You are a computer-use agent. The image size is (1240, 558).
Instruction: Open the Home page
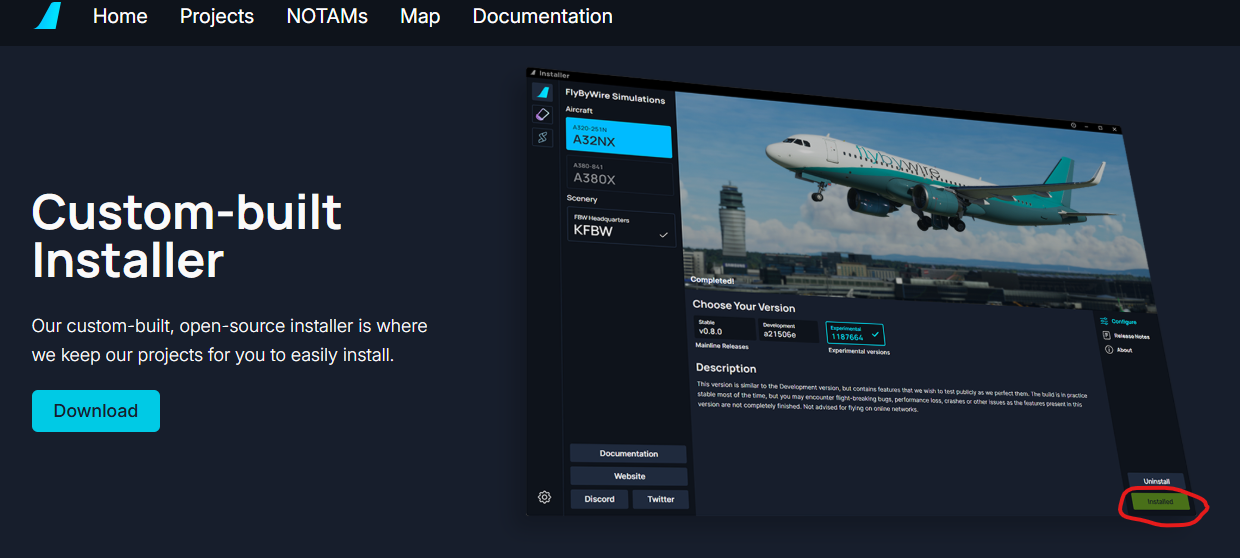click(120, 16)
